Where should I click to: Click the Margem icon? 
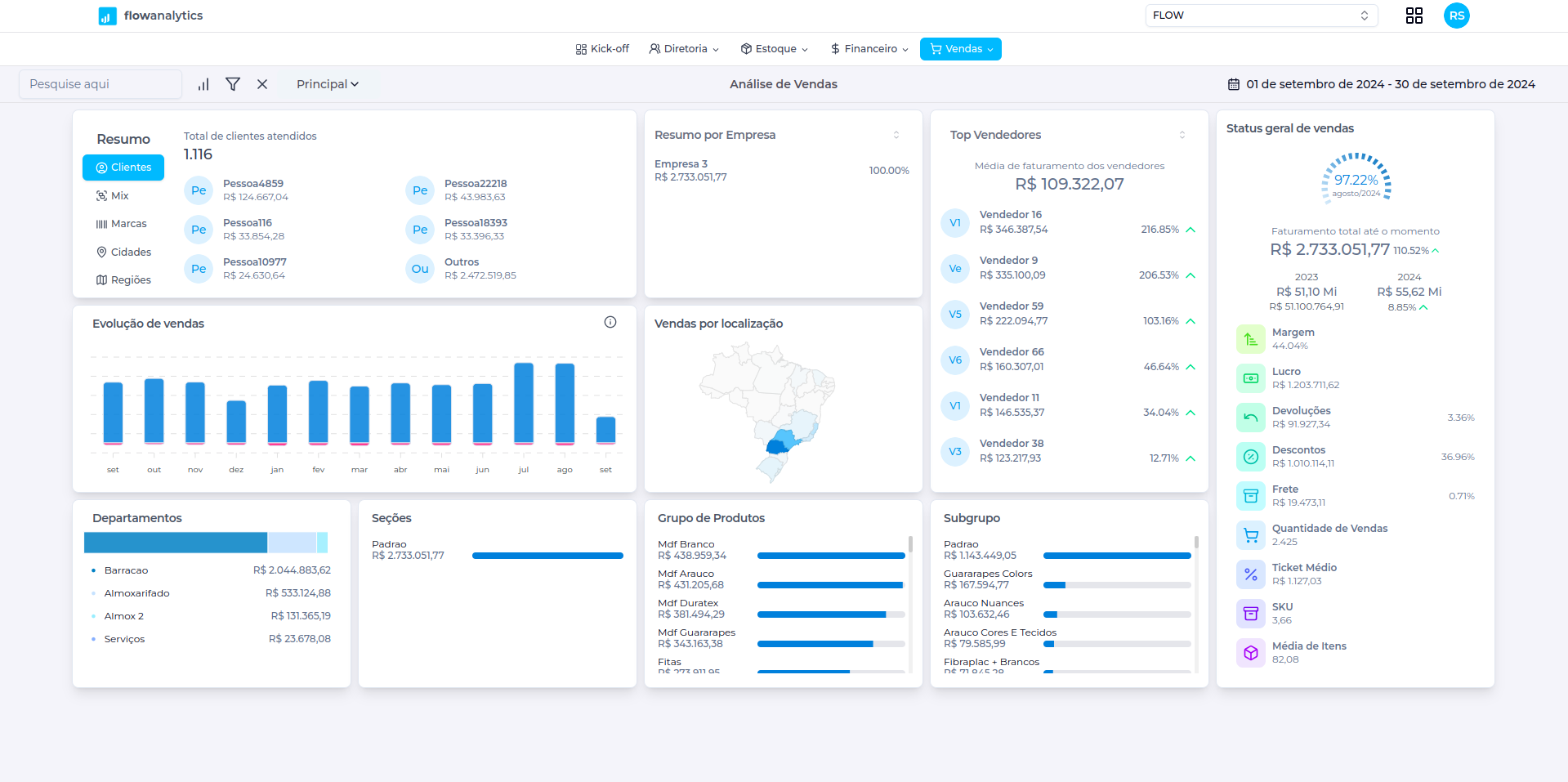tap(1251, 339)
